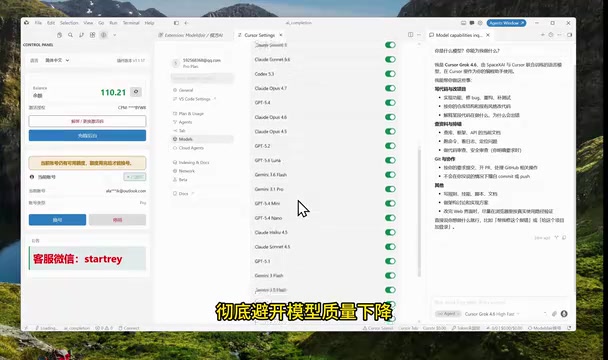The image size is (608, 360).
Task: Open the Extensions icon in activity bar
Action: click(92, 35)
